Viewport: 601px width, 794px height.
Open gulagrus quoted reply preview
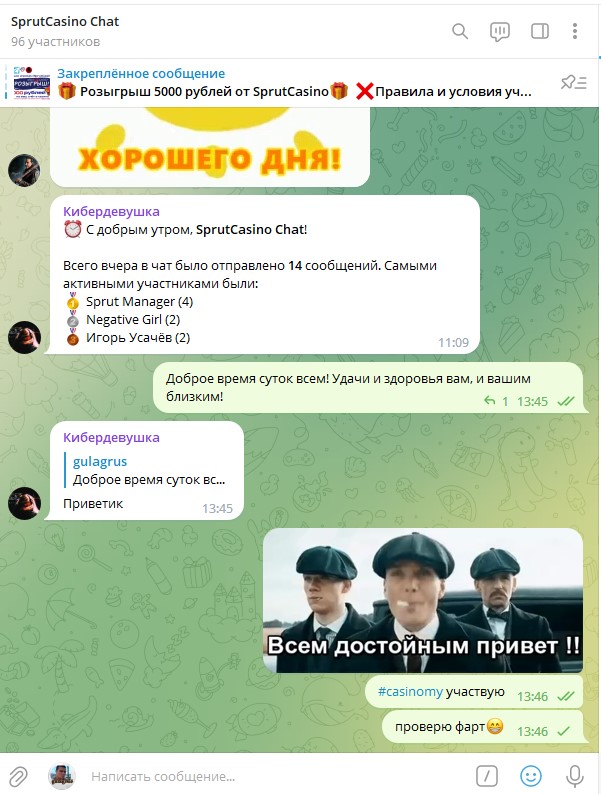[x=149, y=470]
